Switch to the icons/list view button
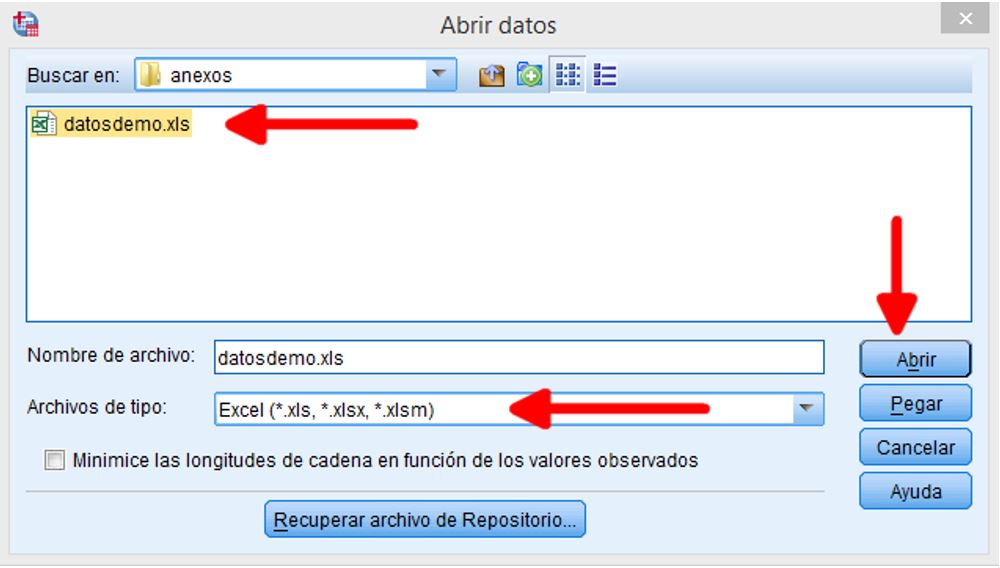This screenshot has width=1000, height=568. pyautogui.click(x=568, y=75)
